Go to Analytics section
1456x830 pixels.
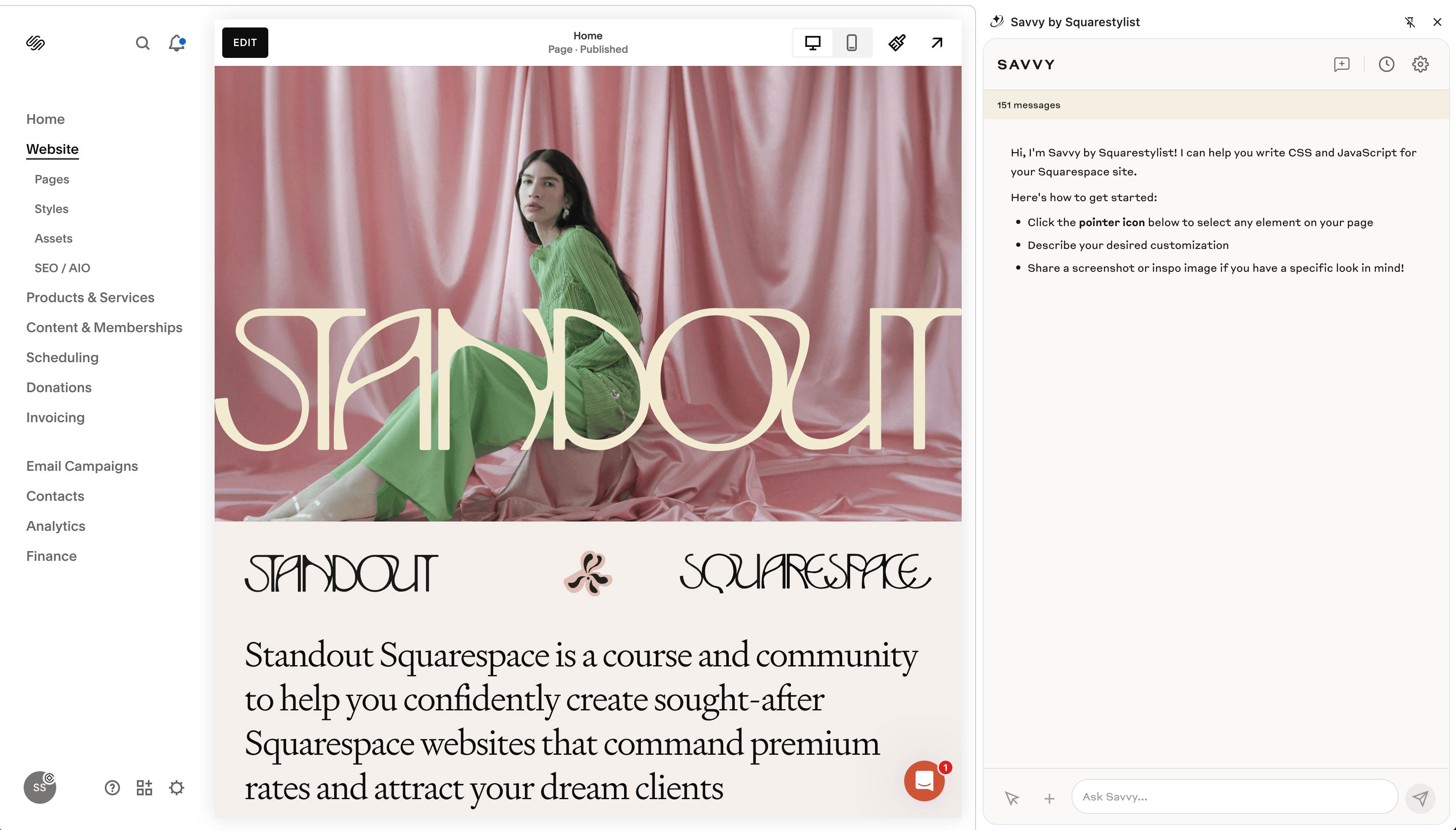pyautogui.click(x=56, y=526)
